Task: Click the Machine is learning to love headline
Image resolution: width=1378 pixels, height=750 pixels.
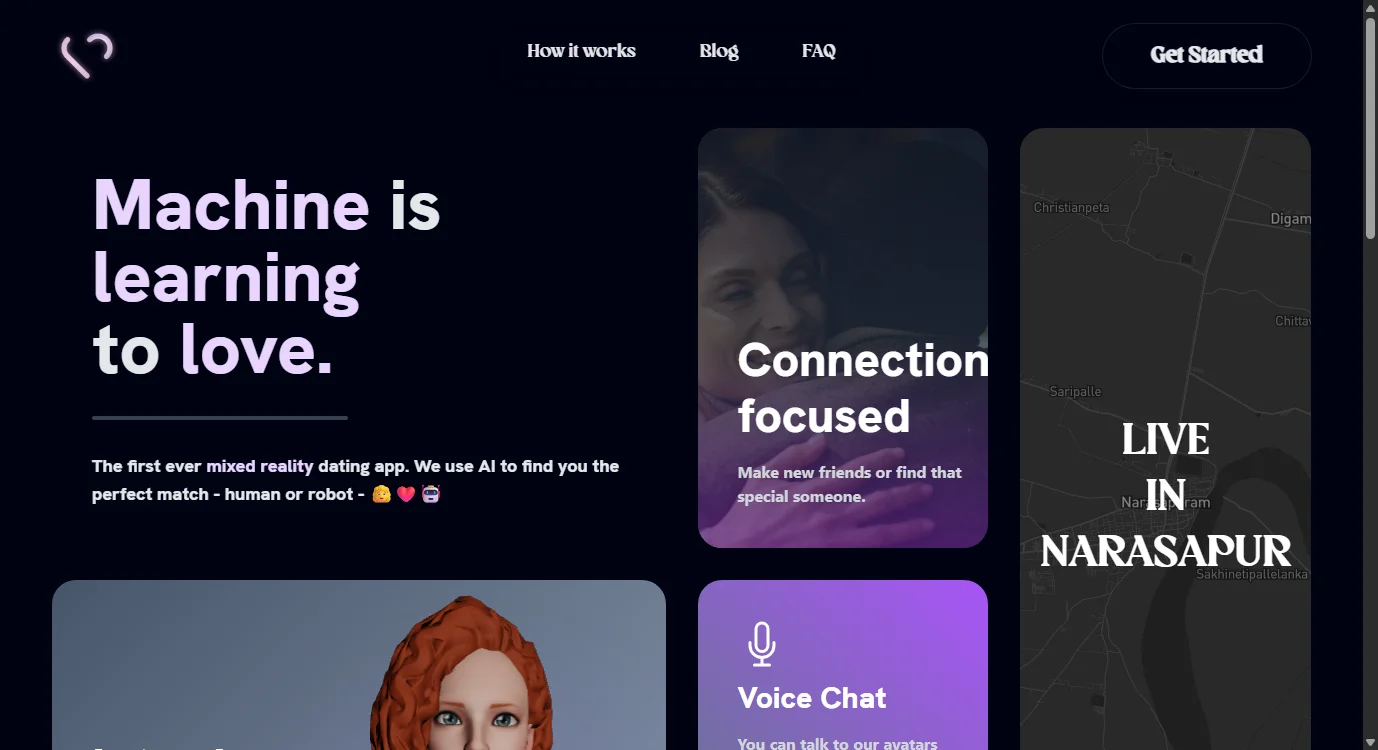Action: click(267, 277)
